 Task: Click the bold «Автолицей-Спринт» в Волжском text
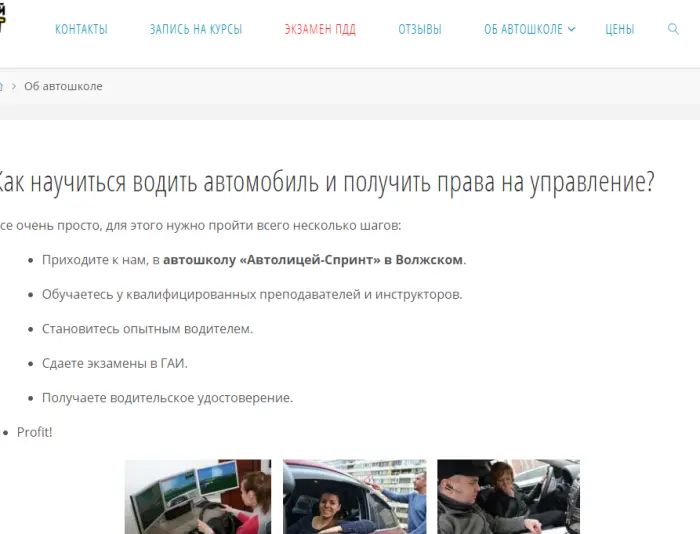[x=313, y=260]
